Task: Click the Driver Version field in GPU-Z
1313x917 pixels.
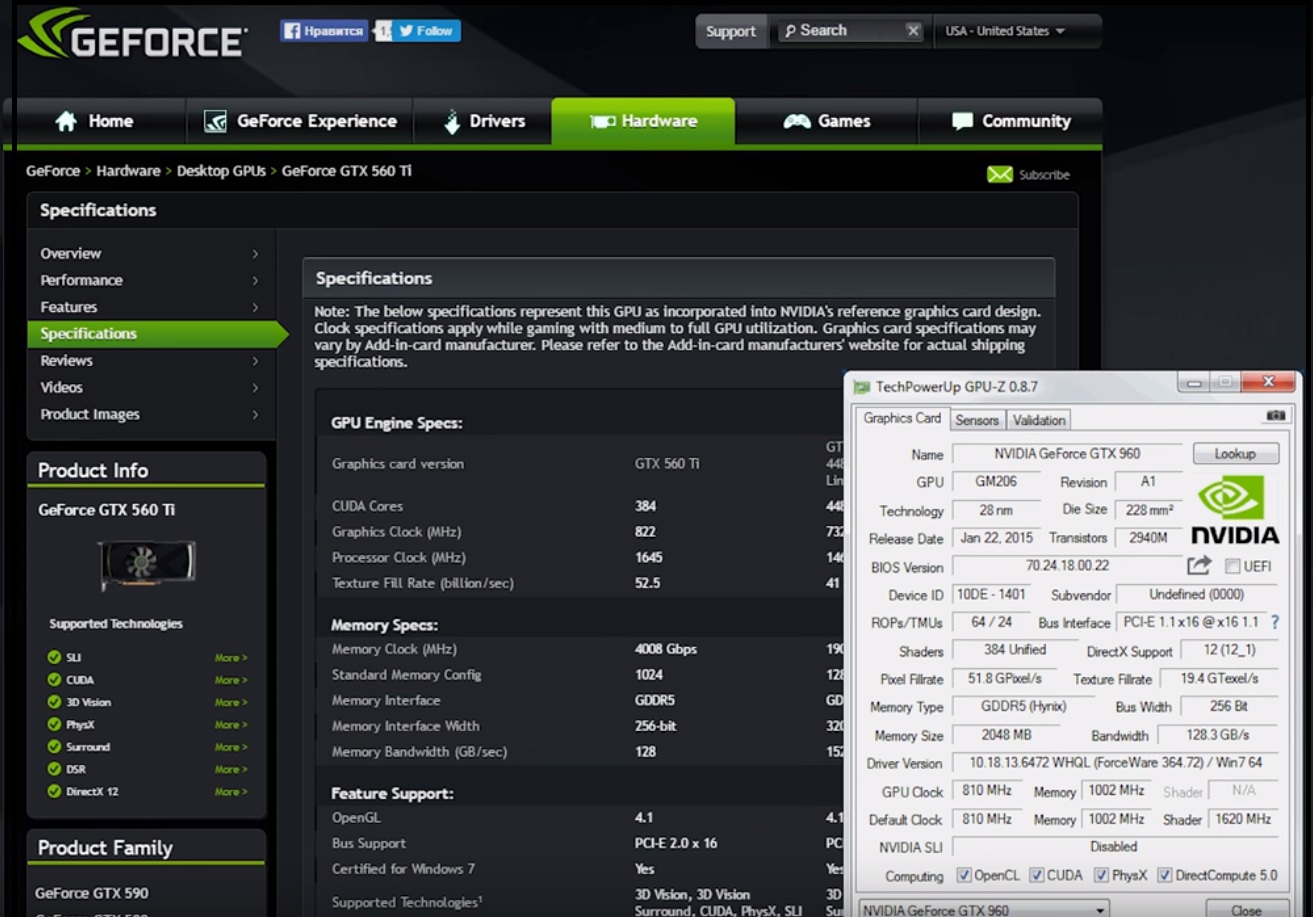Action: click(1115, 763)
